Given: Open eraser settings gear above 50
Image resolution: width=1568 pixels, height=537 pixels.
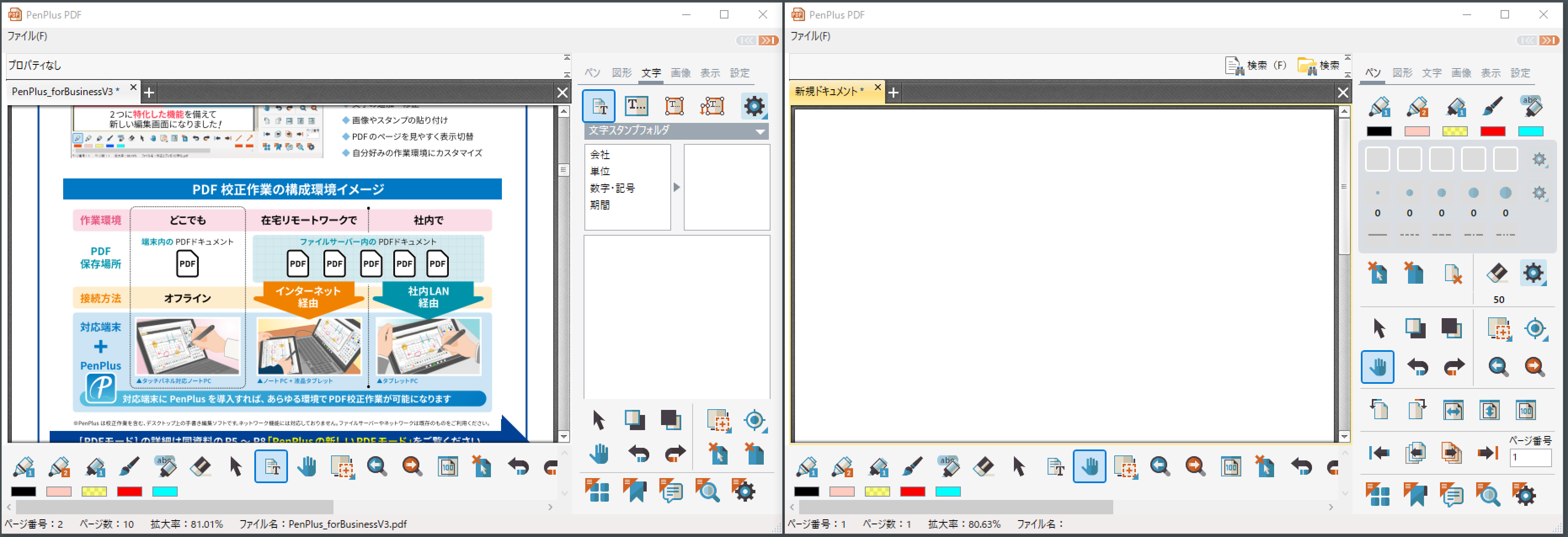Looking at the screenshot, I should tap(1533, 273).
